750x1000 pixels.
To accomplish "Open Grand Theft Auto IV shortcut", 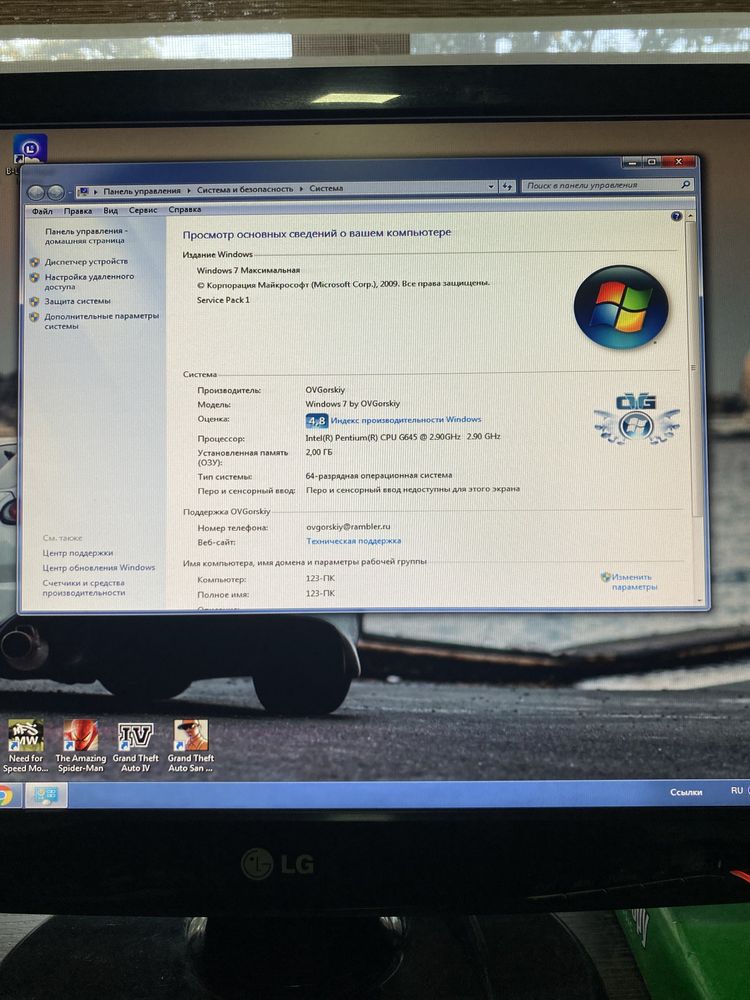I will (x=135, y=746).
